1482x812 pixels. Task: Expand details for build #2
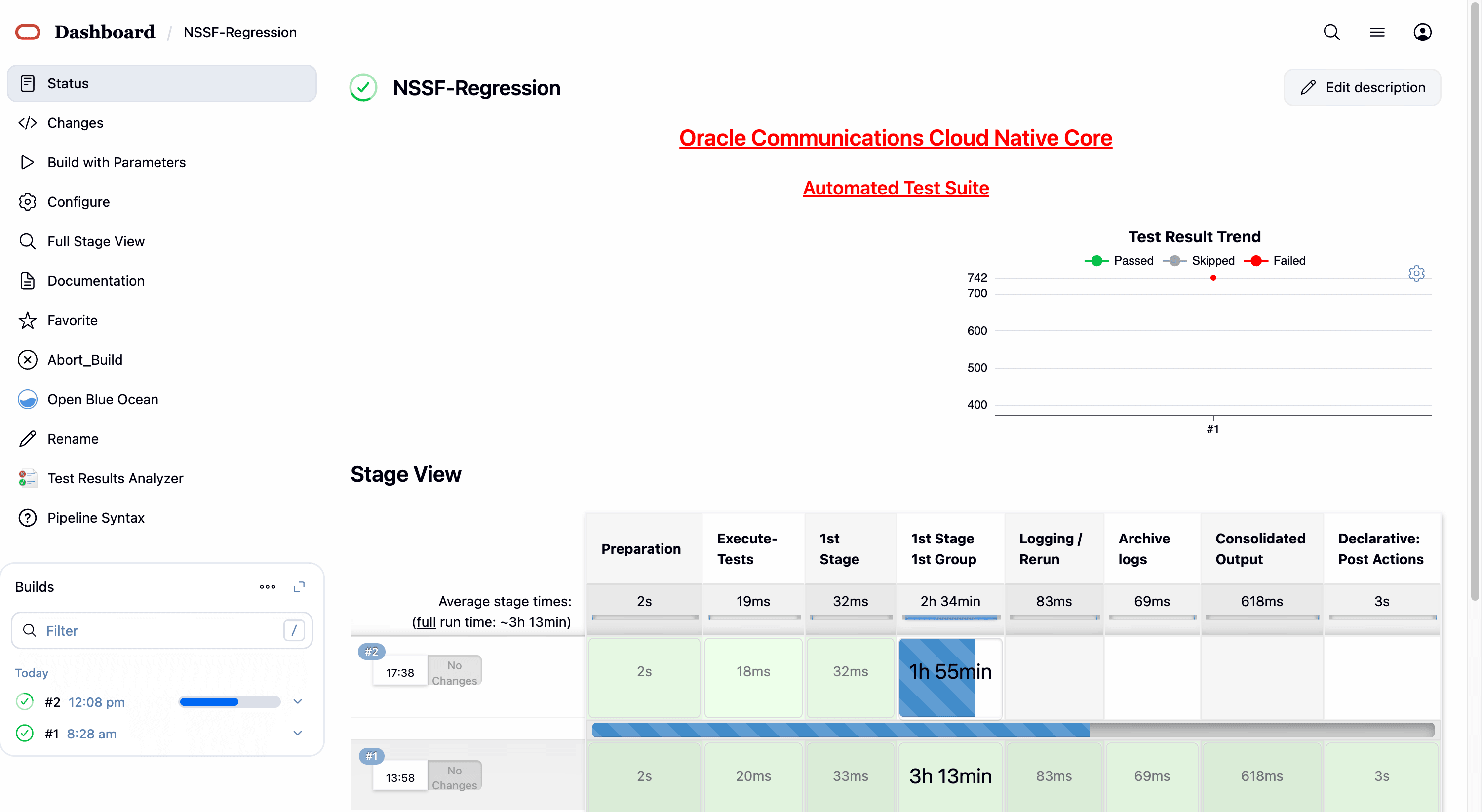298,701
